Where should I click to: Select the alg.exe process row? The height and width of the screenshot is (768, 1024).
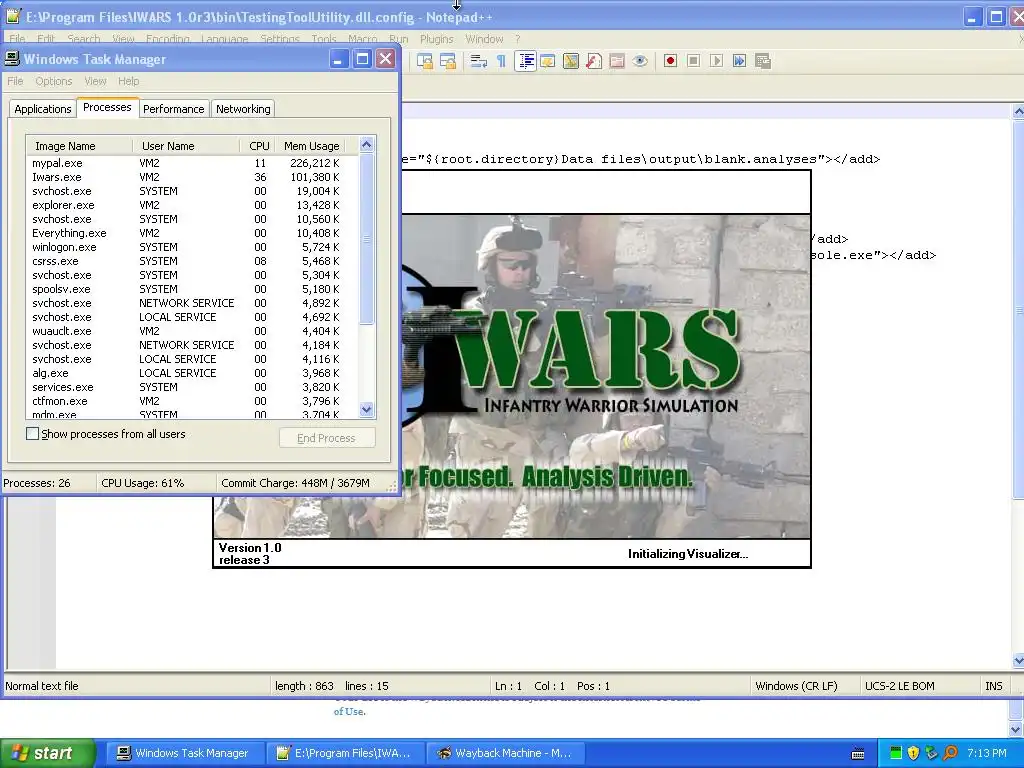[192, 373]
